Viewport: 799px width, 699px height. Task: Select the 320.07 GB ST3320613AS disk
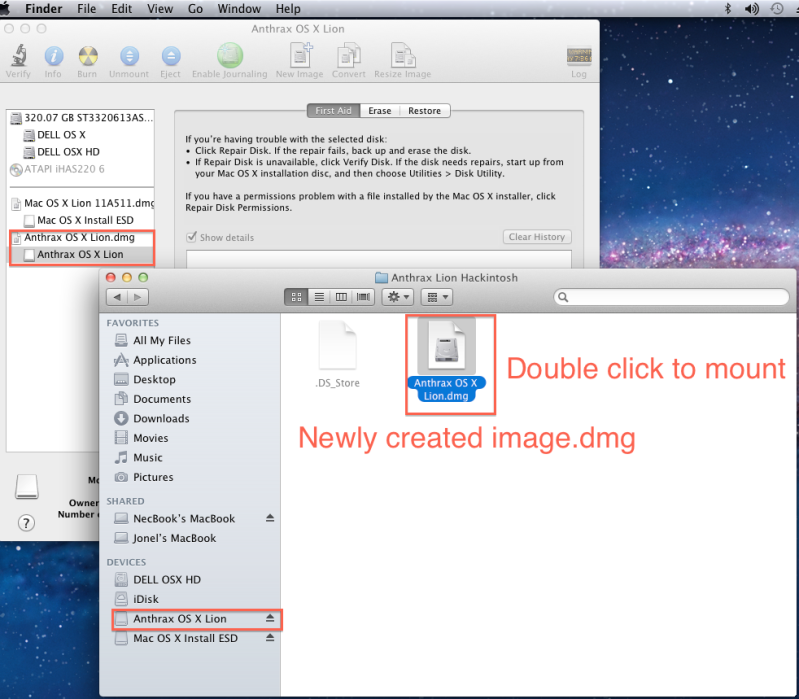tap(82, 118)
